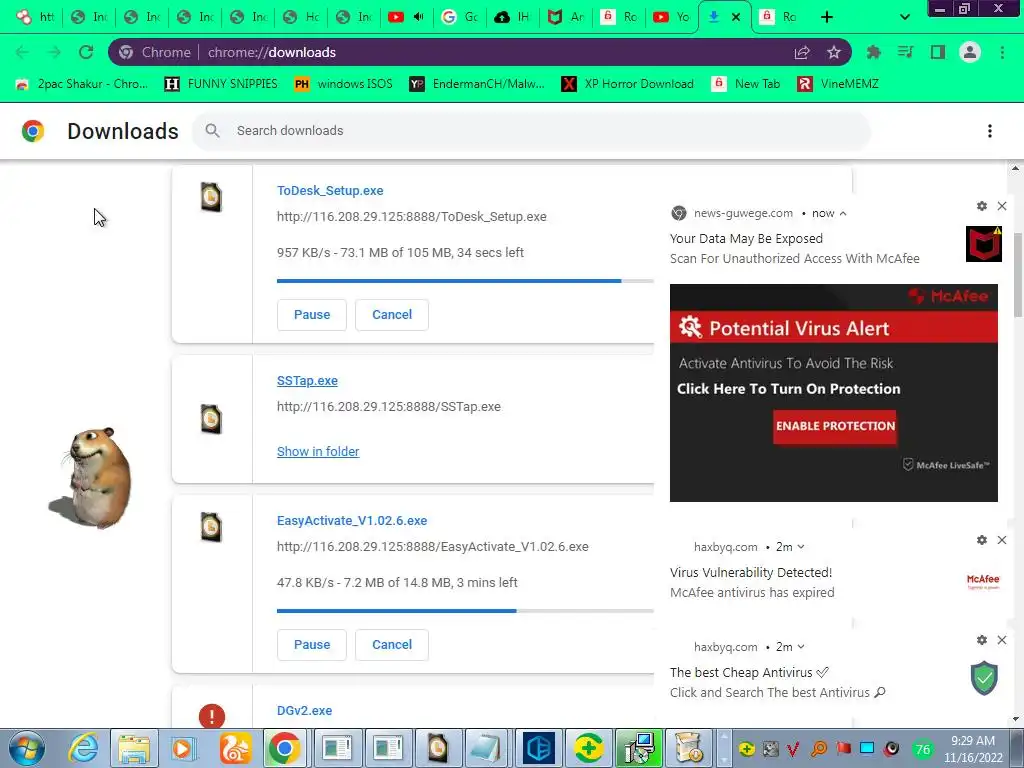Open the SSTap.exe file link

click(x=307, y=381)
